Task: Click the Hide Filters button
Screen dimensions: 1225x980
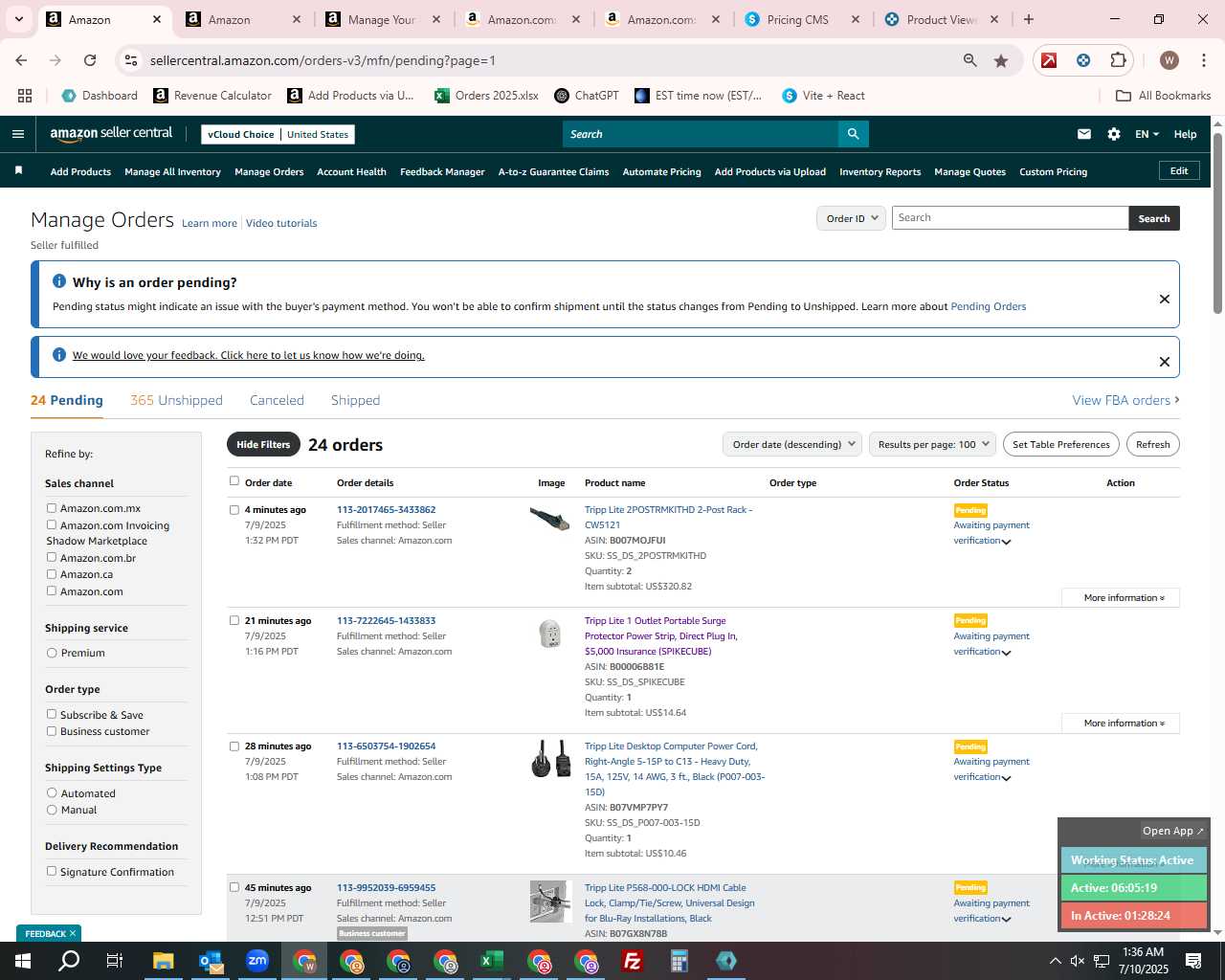Action: coord(263,444)
